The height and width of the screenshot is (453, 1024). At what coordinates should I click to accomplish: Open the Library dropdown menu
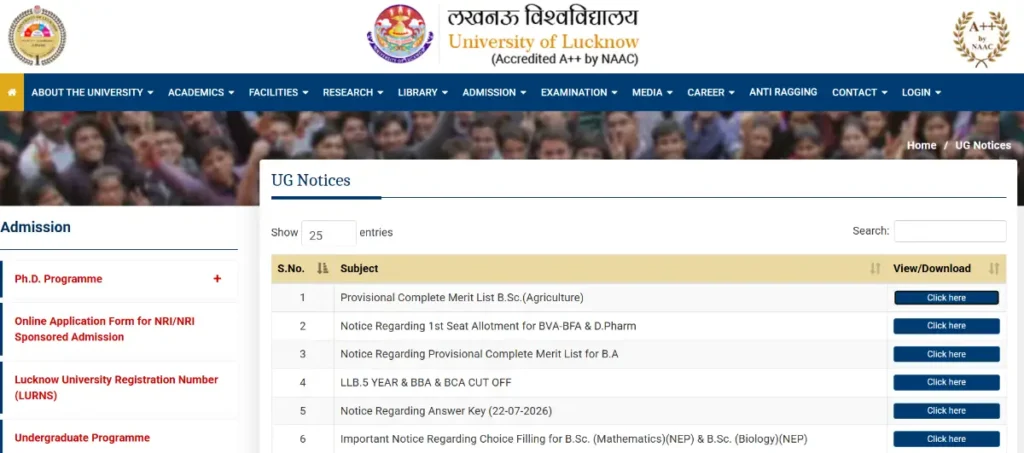pyautogui.click(x=423, y=93)
